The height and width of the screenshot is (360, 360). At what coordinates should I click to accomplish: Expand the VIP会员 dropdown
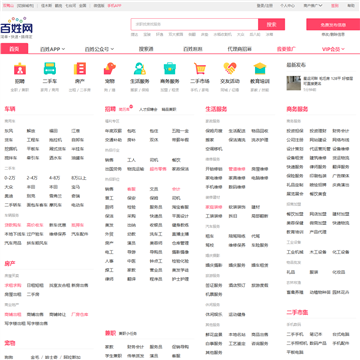(333, 49)
